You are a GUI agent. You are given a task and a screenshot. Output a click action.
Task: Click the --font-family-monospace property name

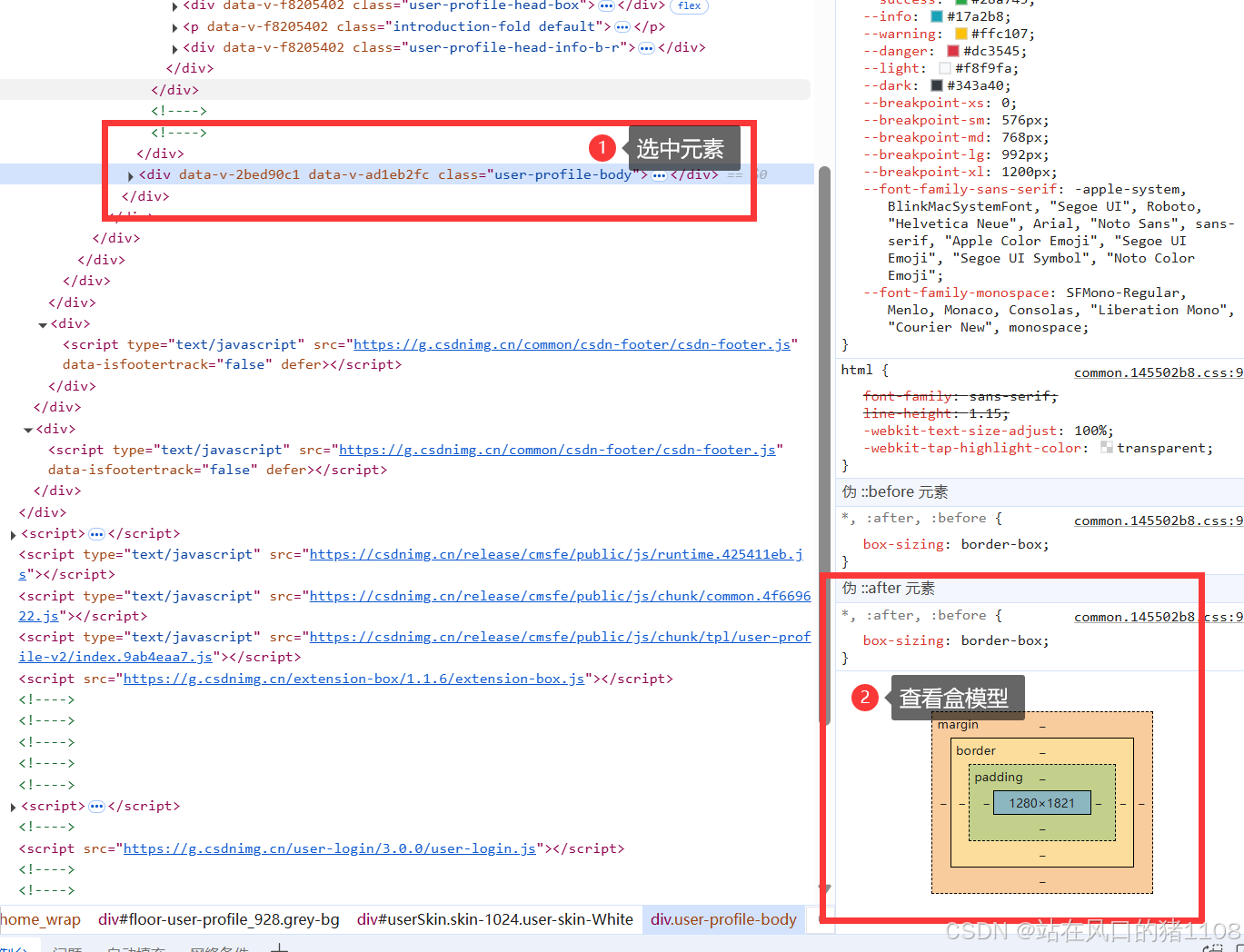tap(957, 293)
